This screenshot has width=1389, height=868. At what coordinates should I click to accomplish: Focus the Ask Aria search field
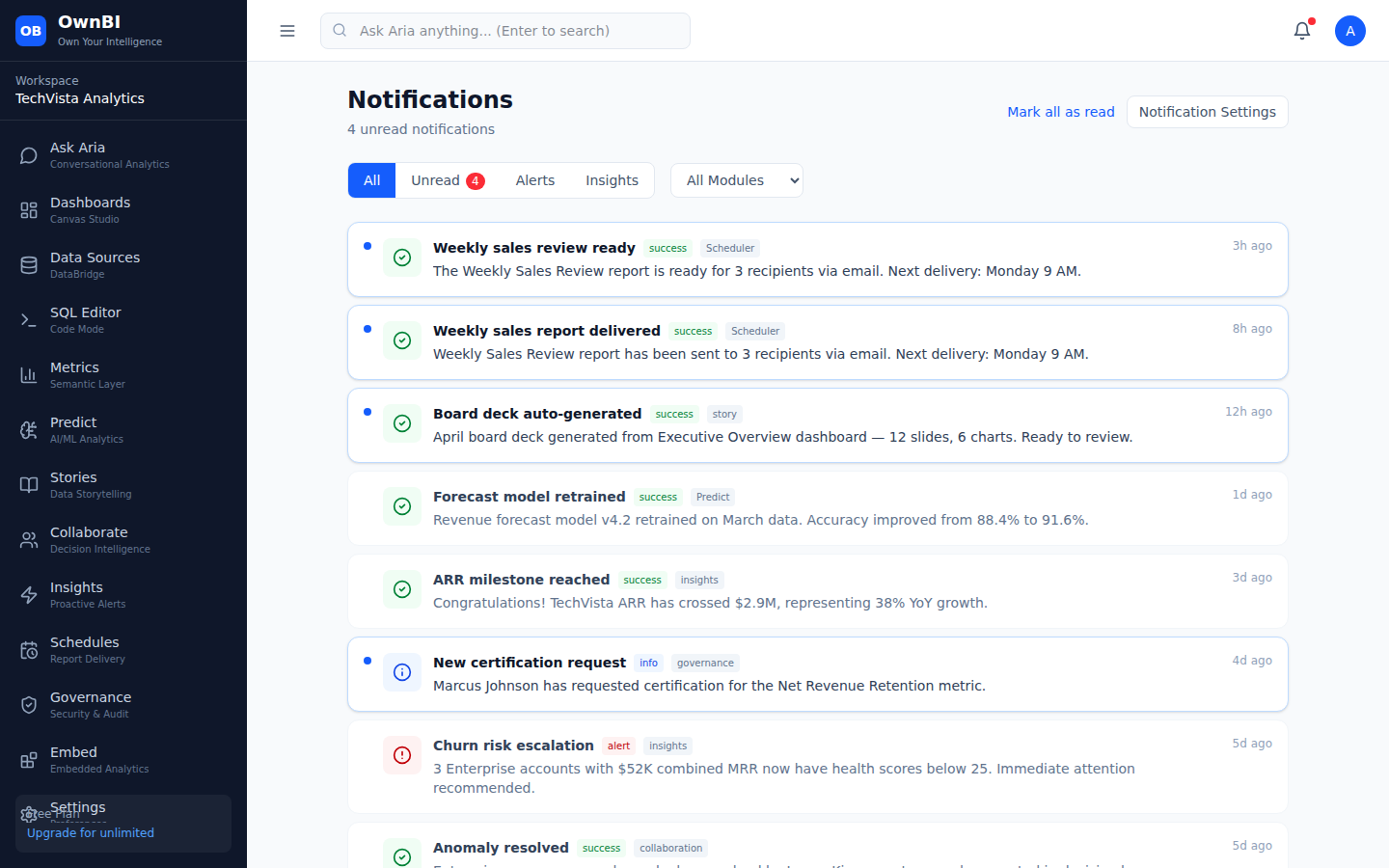505,31
